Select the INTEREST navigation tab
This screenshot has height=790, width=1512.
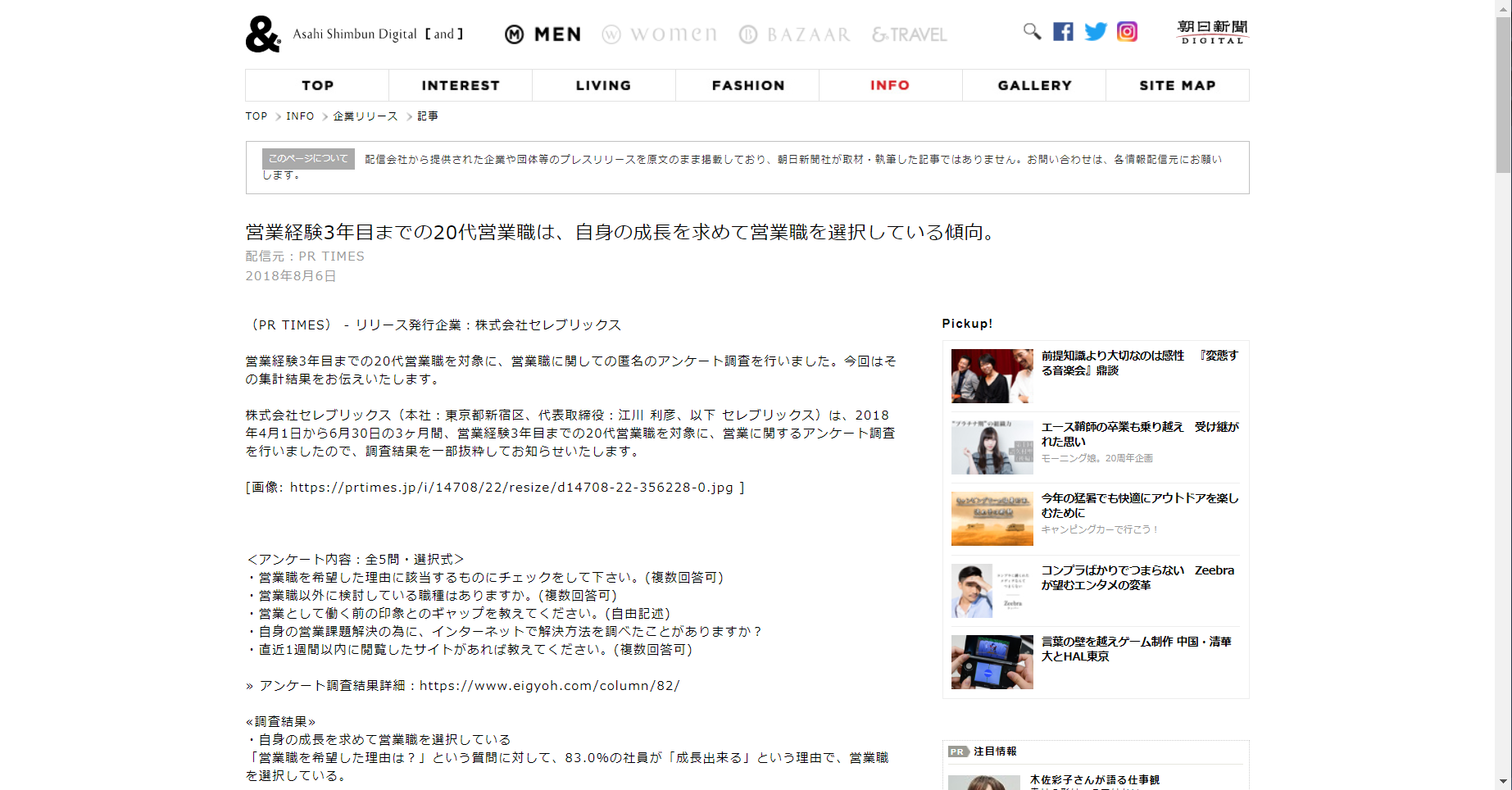tap(461, 85)
